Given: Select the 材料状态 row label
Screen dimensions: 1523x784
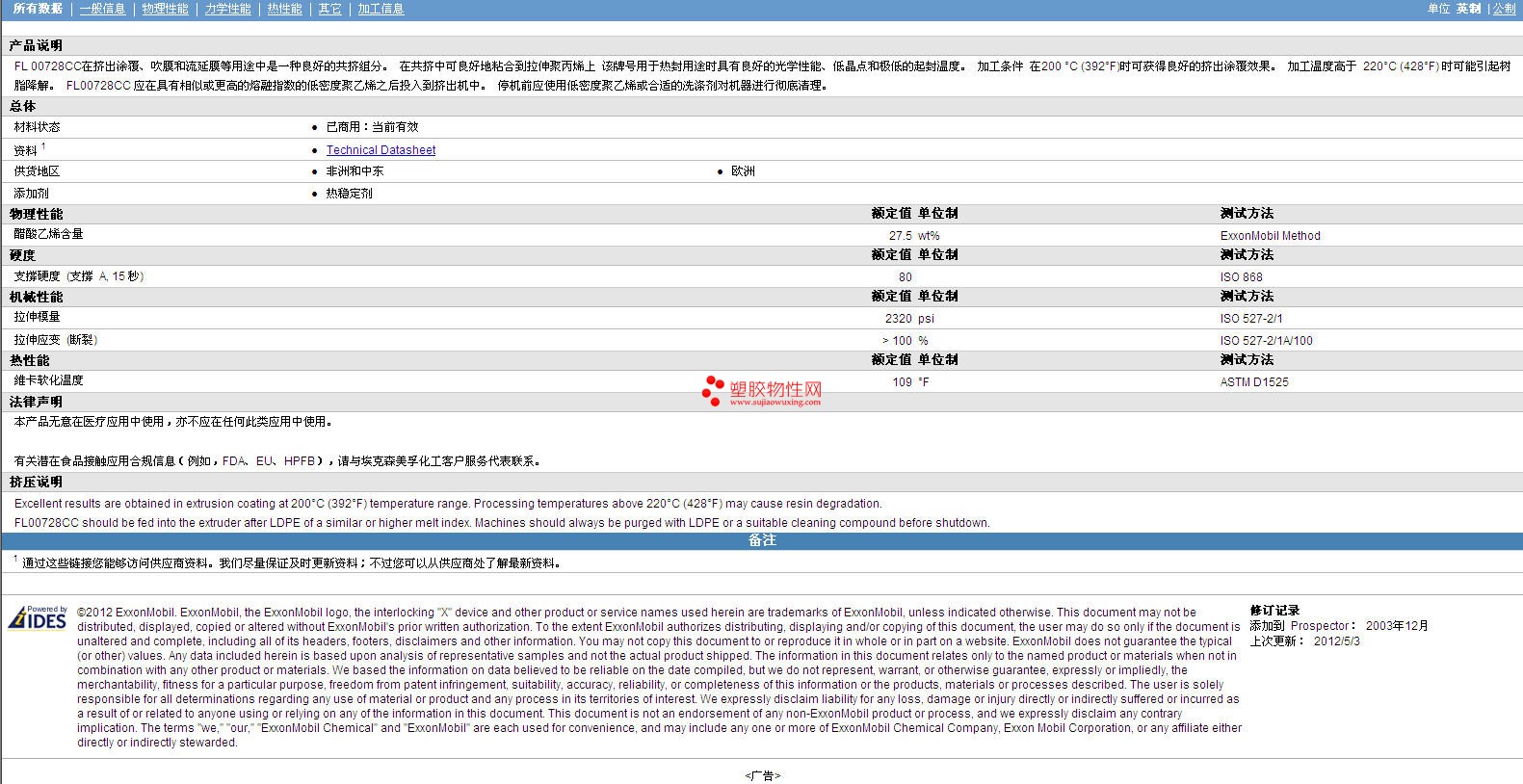Looking at the screenshot, I should [x=37, y=127].
